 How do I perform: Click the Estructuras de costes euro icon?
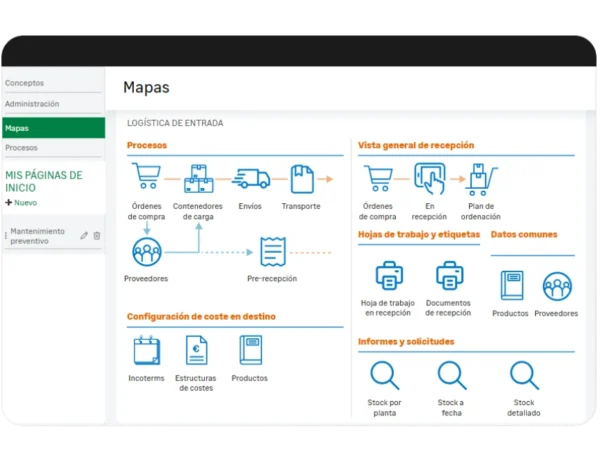[x=197, y=350]
